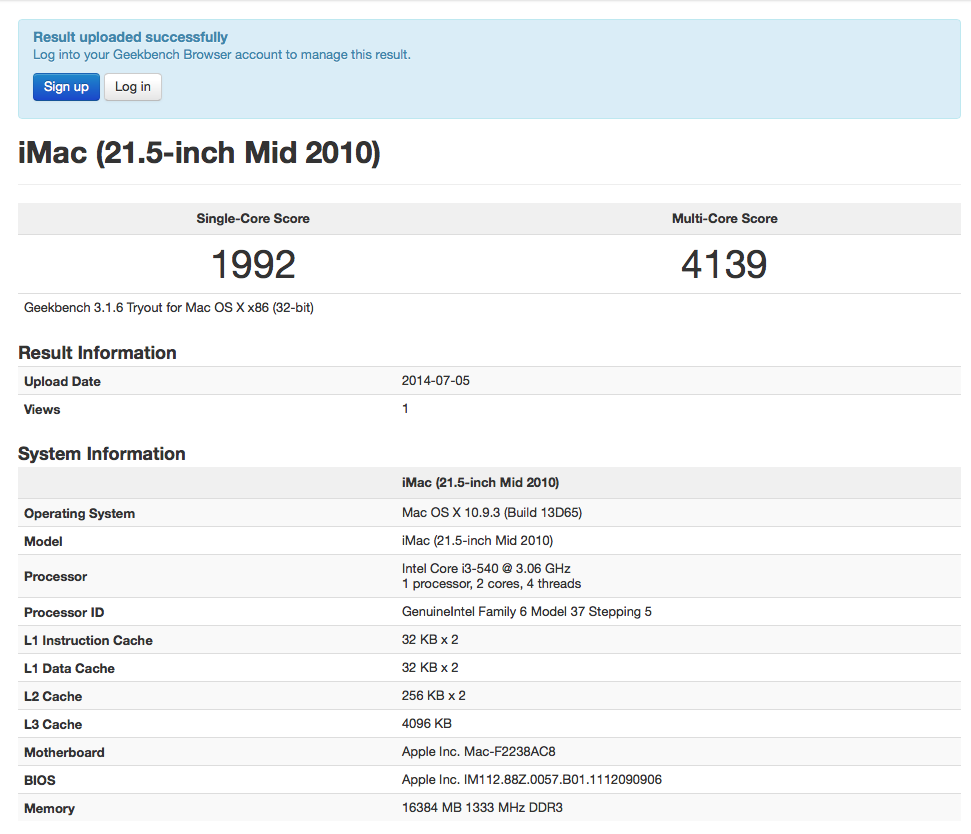The height and width of the screenshot is (834, 971).
Task: Click the System Information section heading
Action: tap(102, 454)
